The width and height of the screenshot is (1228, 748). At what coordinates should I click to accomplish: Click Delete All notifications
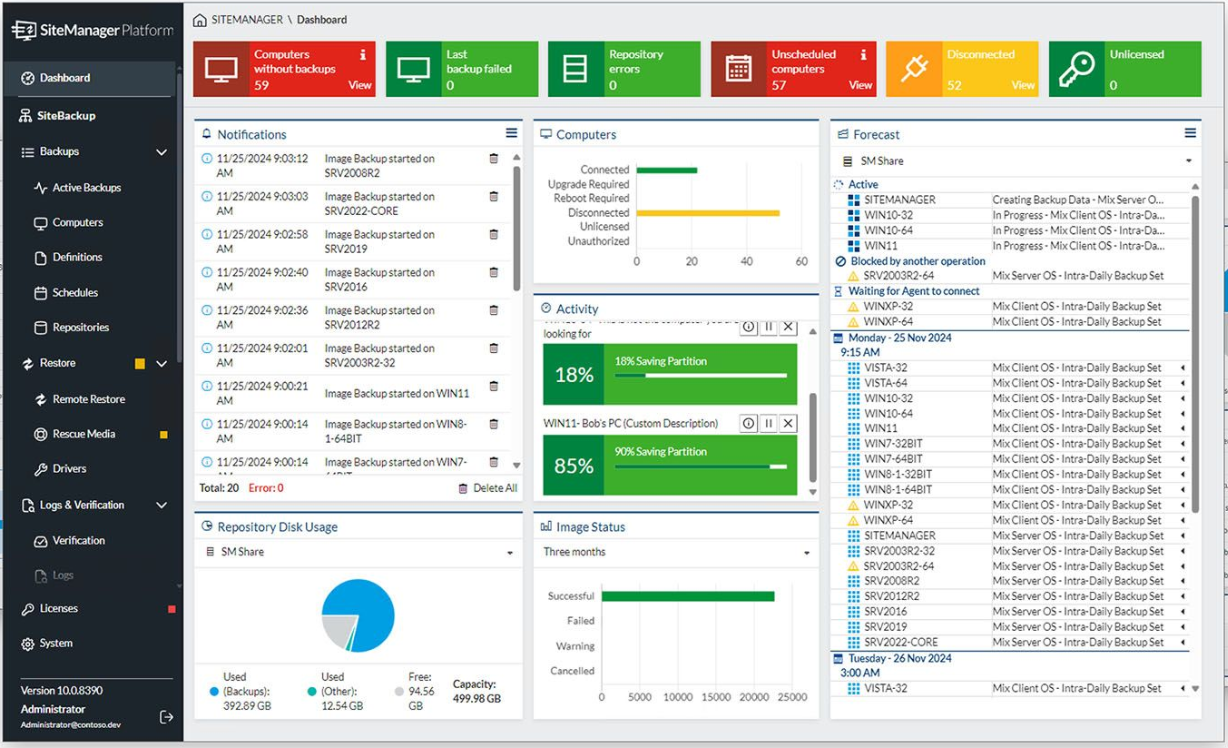point(488,488)
